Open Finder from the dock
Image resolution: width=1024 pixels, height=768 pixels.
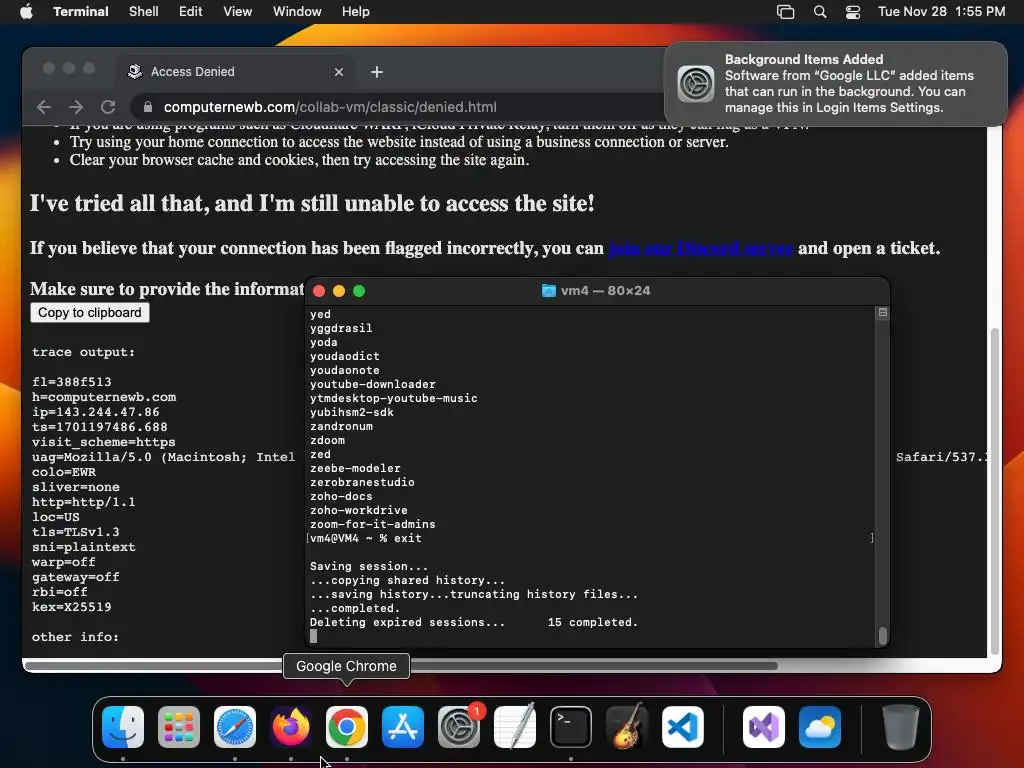pos(123,727)
